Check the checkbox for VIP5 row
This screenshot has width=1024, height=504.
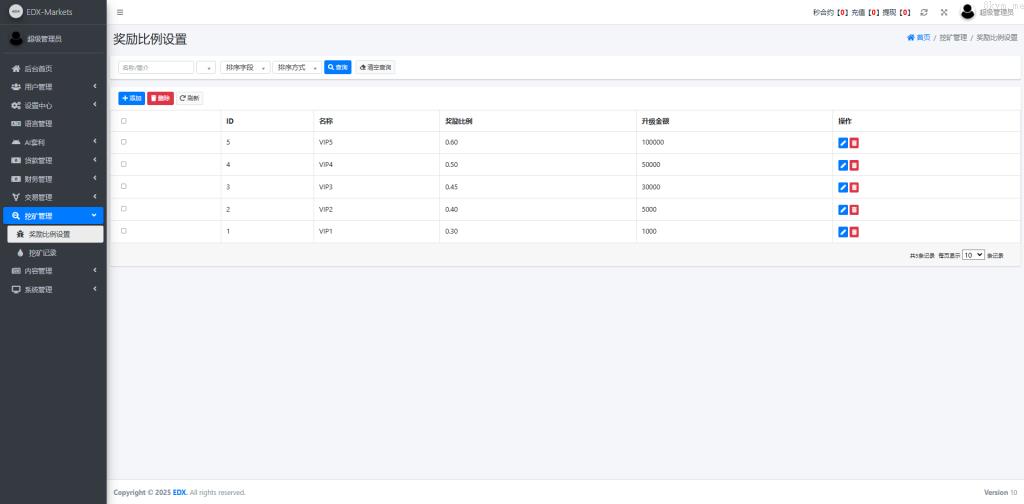pyautogui.click(x=124, y=142)
